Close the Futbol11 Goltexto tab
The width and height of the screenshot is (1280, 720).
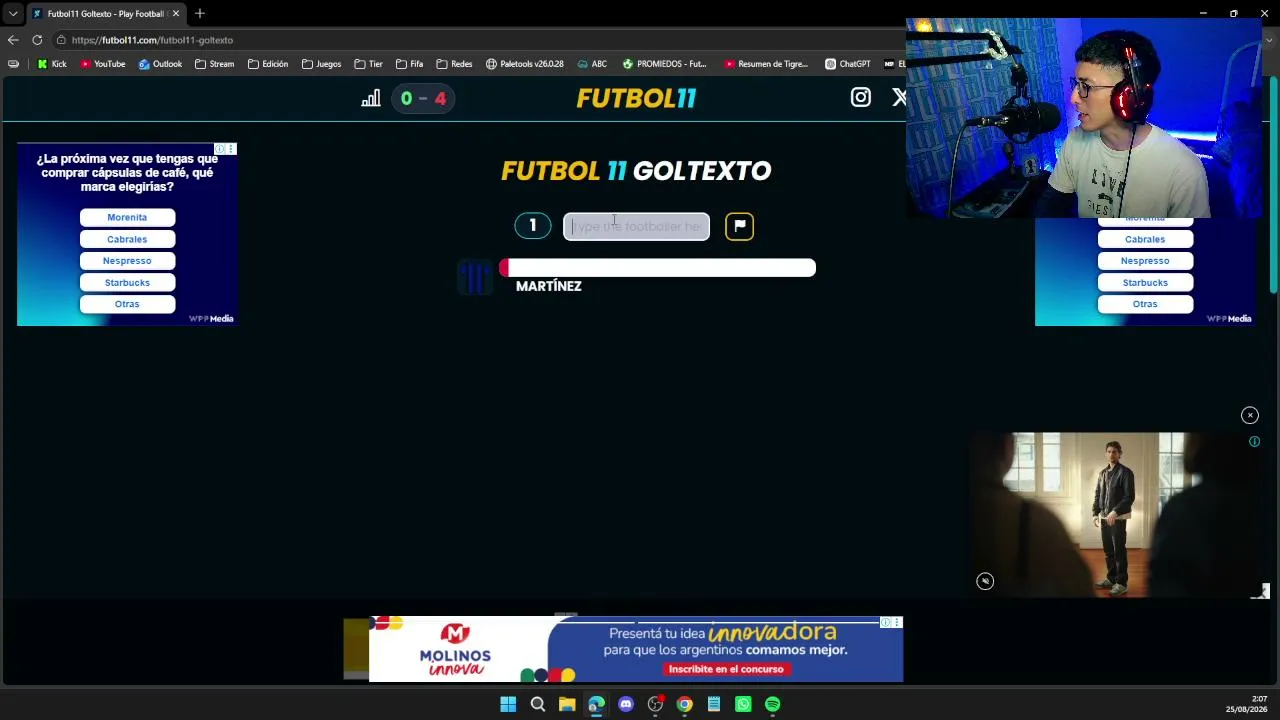click(x=175, y=14)
